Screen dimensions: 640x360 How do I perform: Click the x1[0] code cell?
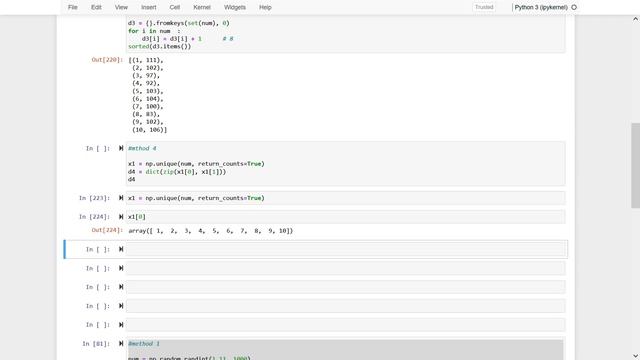pos(346,217)
